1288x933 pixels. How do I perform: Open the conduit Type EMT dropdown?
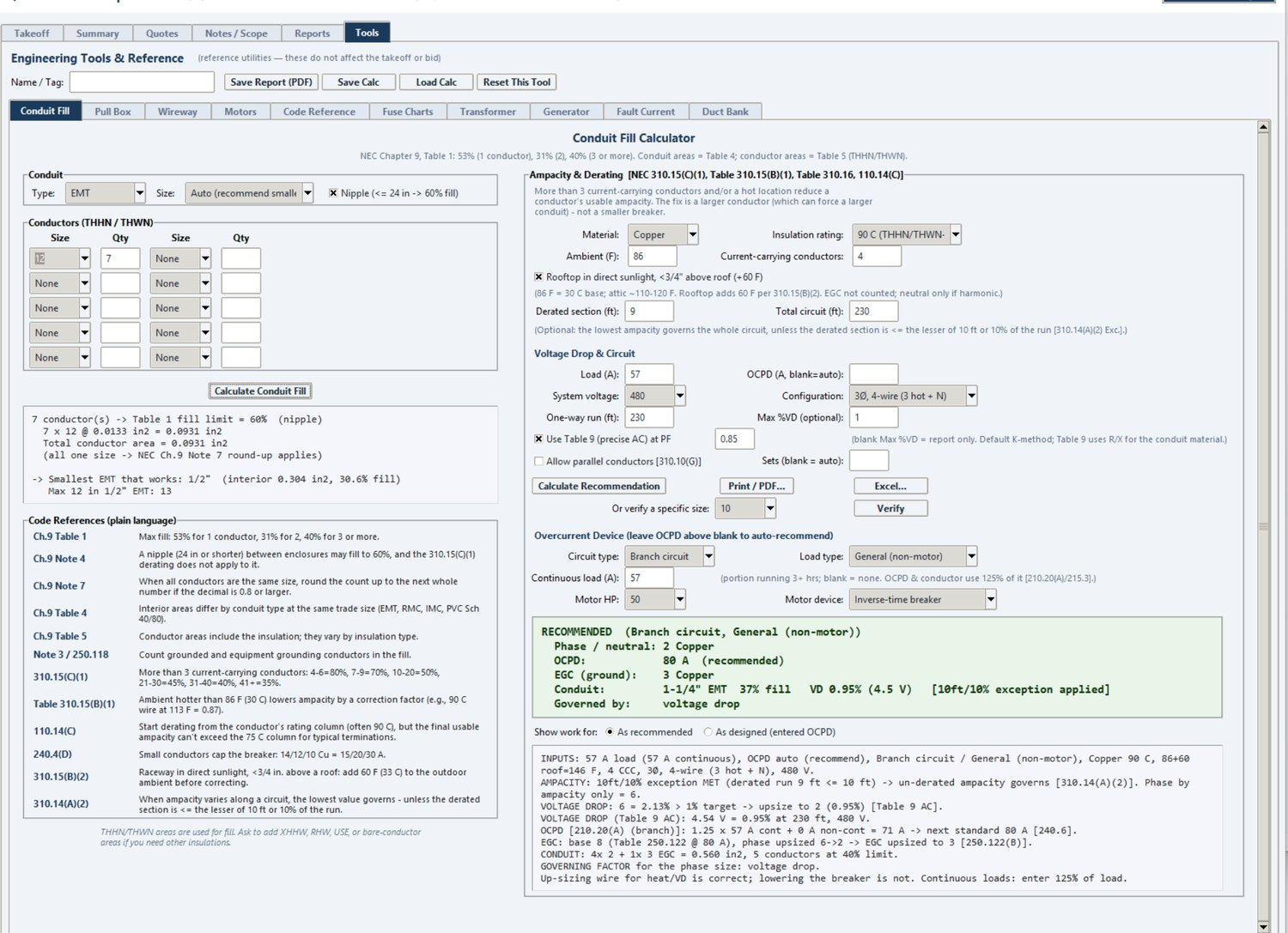coord(105,193)
